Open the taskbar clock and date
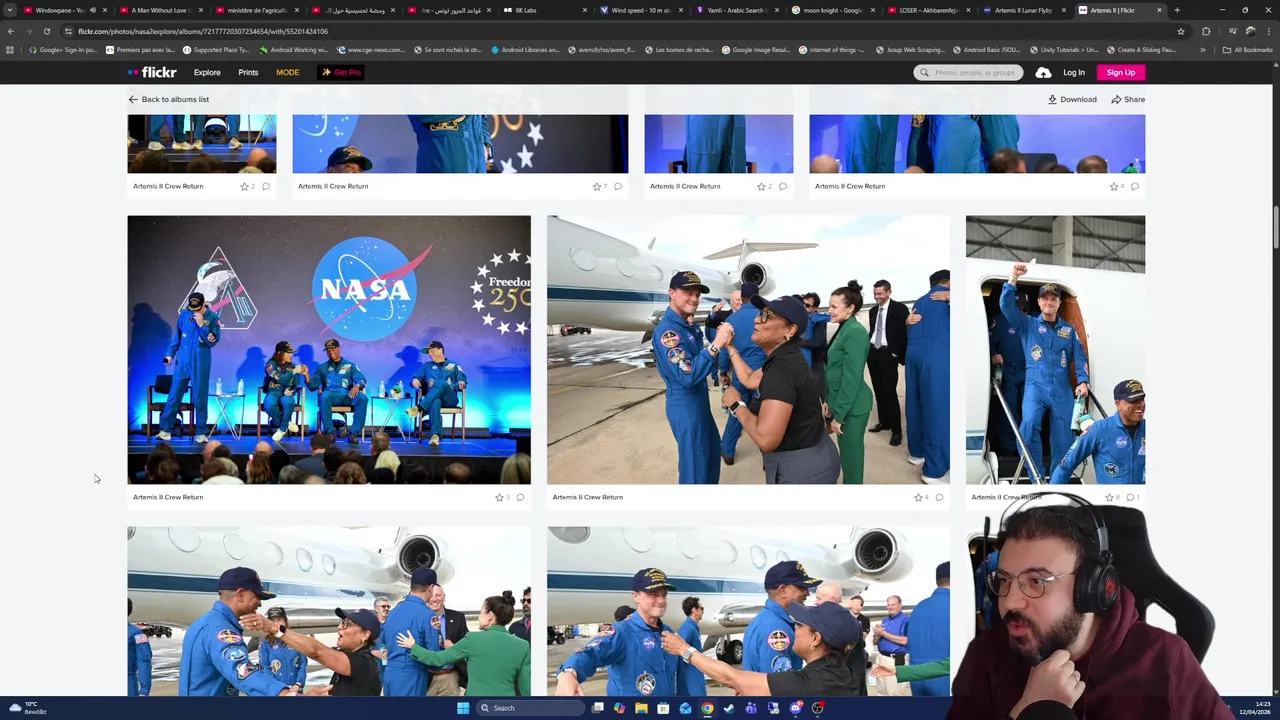Viewport: 1280px width, 720px height. [x=1254, y=708]
